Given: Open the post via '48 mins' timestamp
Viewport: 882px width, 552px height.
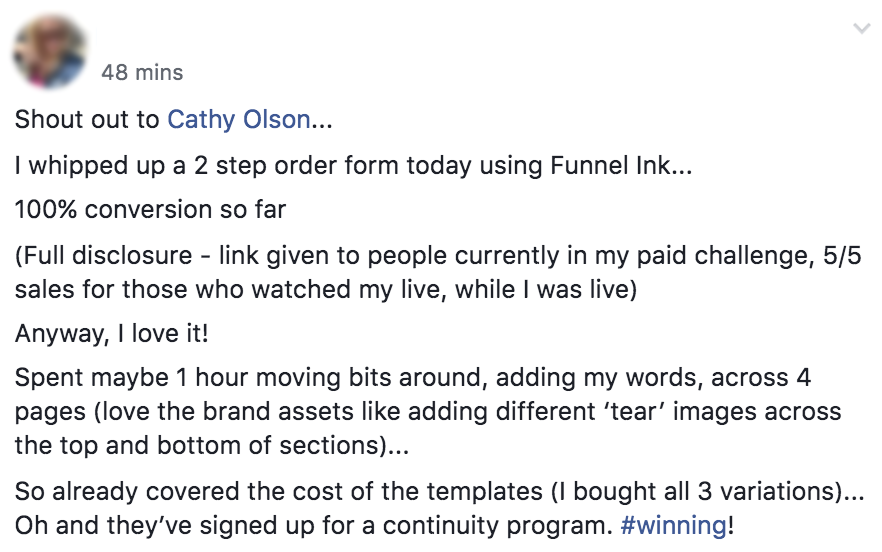Looking at the screenshot, I should tap(143, 73).
